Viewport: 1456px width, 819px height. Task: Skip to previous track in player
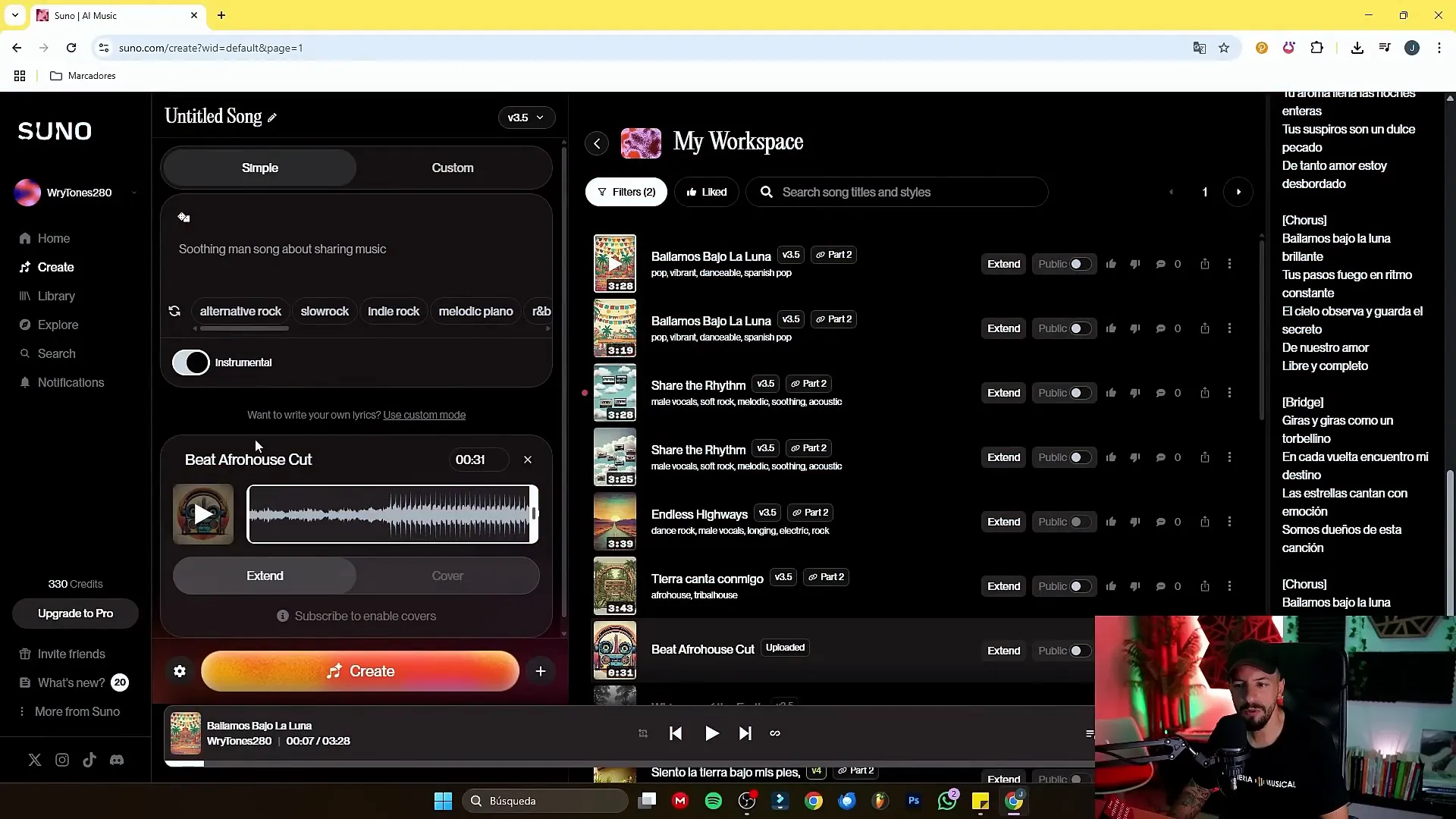[x=676, y=733]
